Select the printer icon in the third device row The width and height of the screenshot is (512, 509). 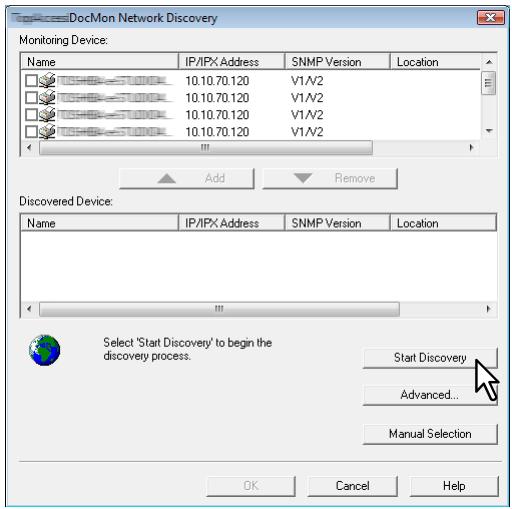[47, 114]
